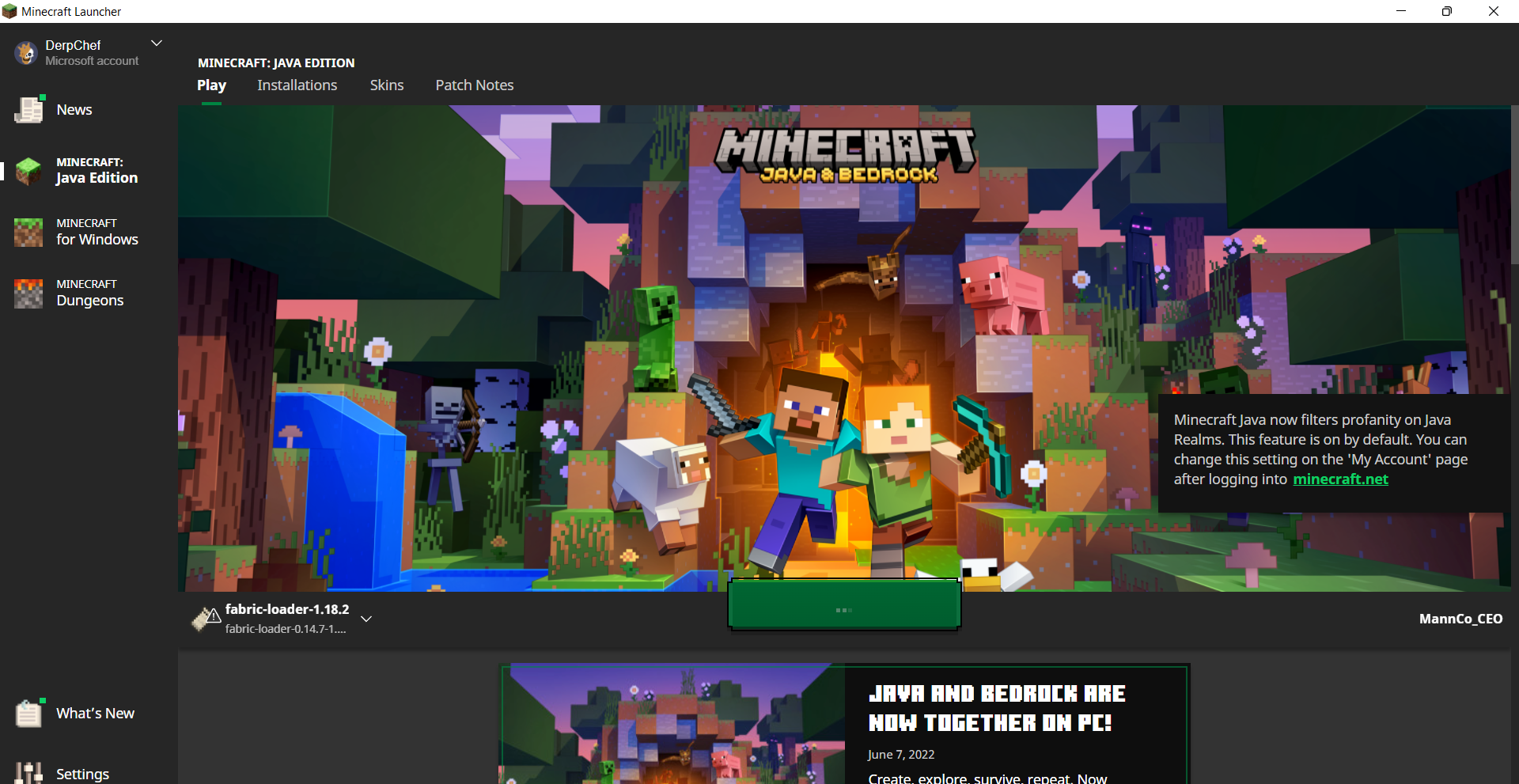Click the MannCo_CEO player name
This screenshot has width=1519, height=784.
(1460, 619)
